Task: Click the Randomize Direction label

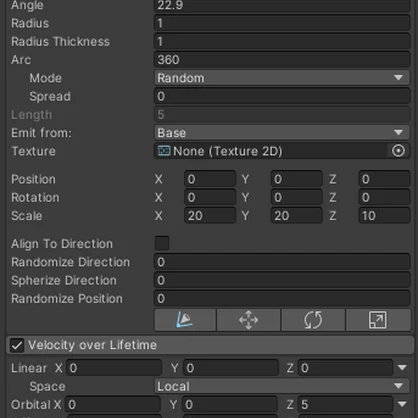Action: coord(70,262)
